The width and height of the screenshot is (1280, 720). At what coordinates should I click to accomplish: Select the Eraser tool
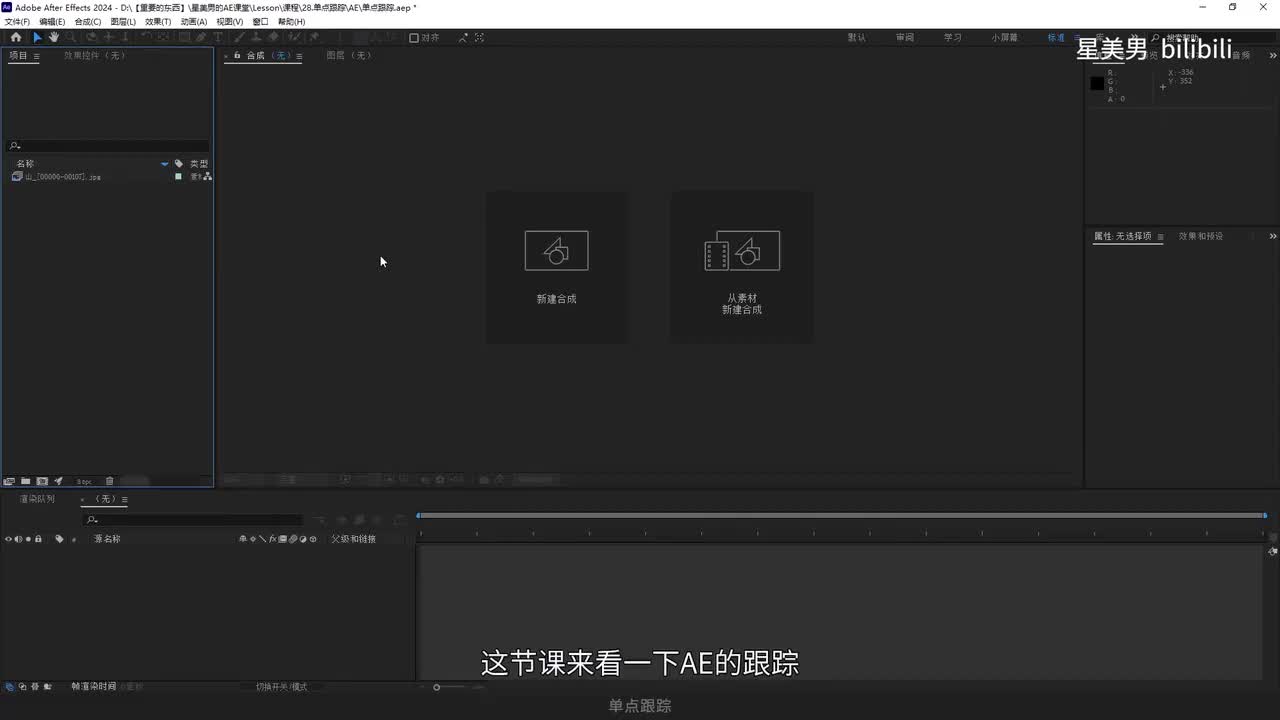point(274,37)
